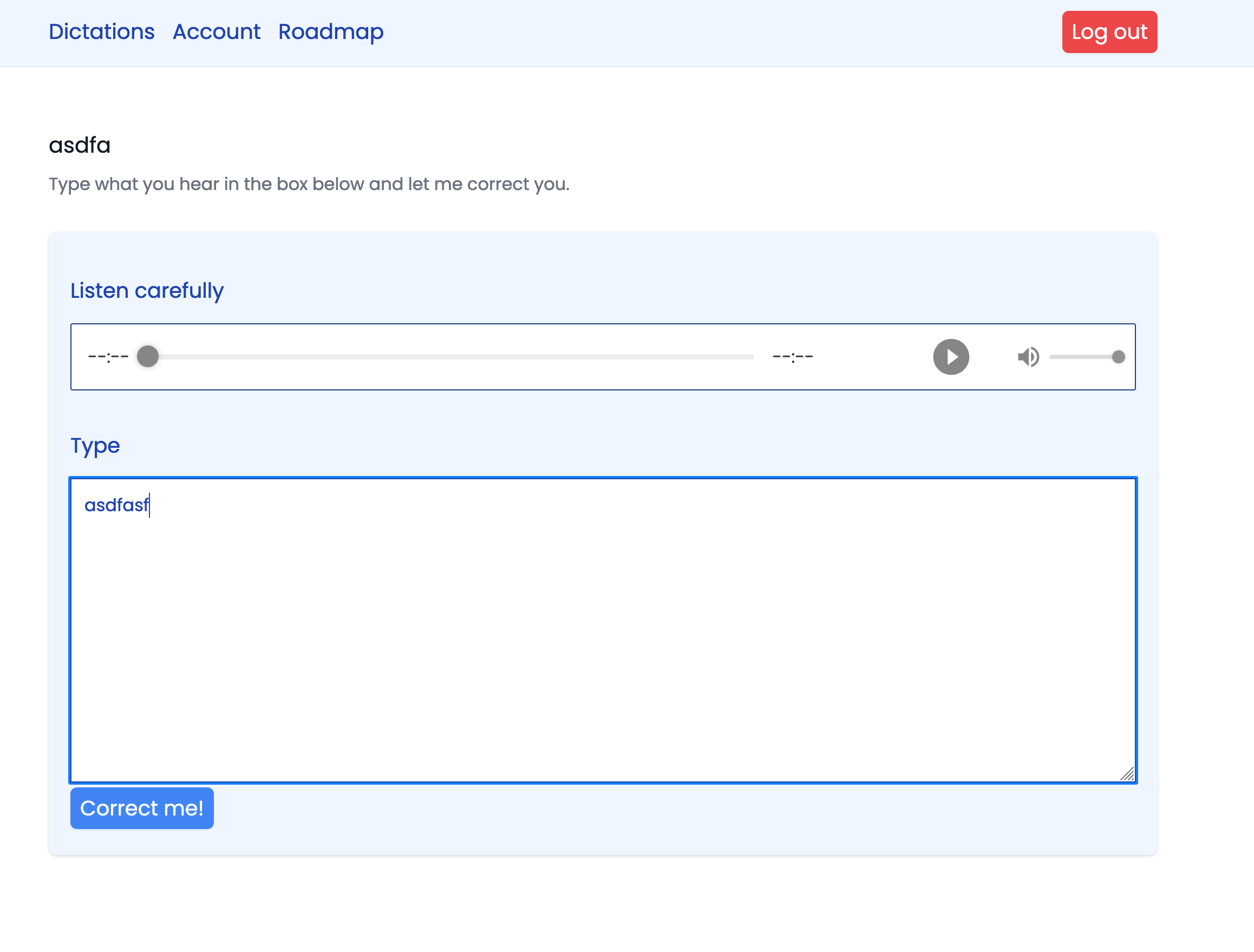
Task: Go to Account page
Action: 217,32
